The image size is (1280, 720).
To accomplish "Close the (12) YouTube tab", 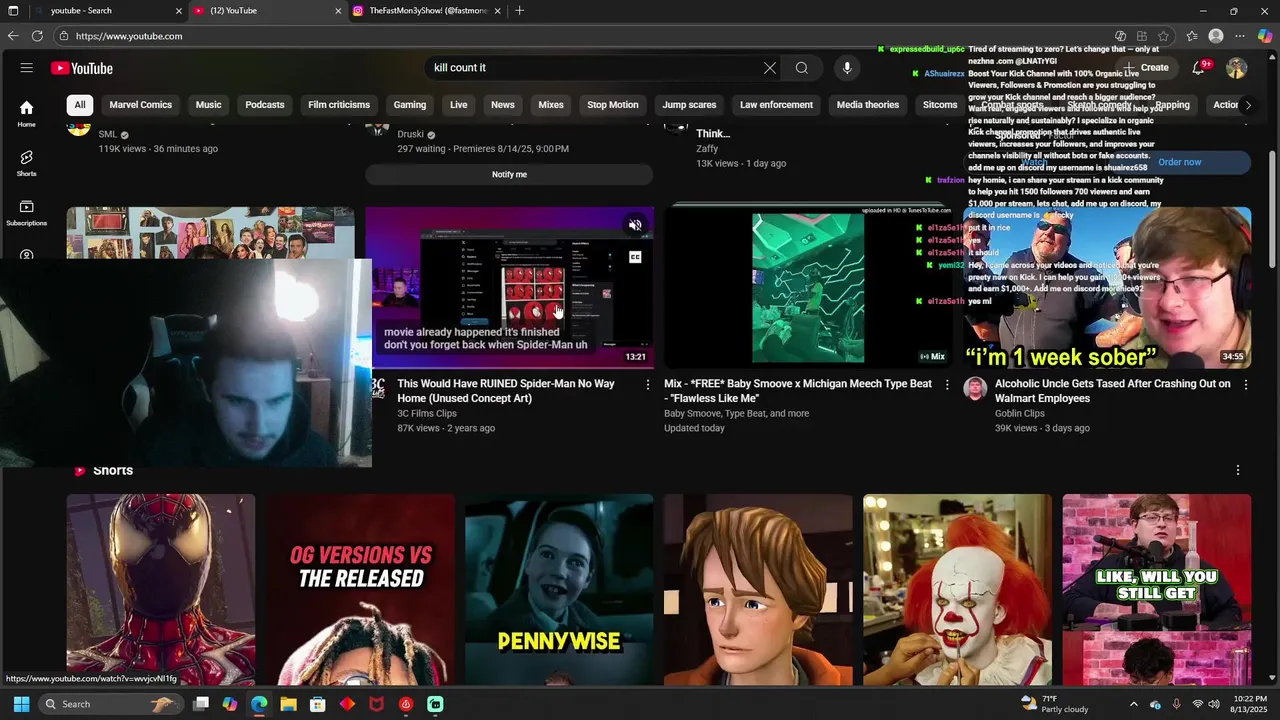I will [338, 11].
